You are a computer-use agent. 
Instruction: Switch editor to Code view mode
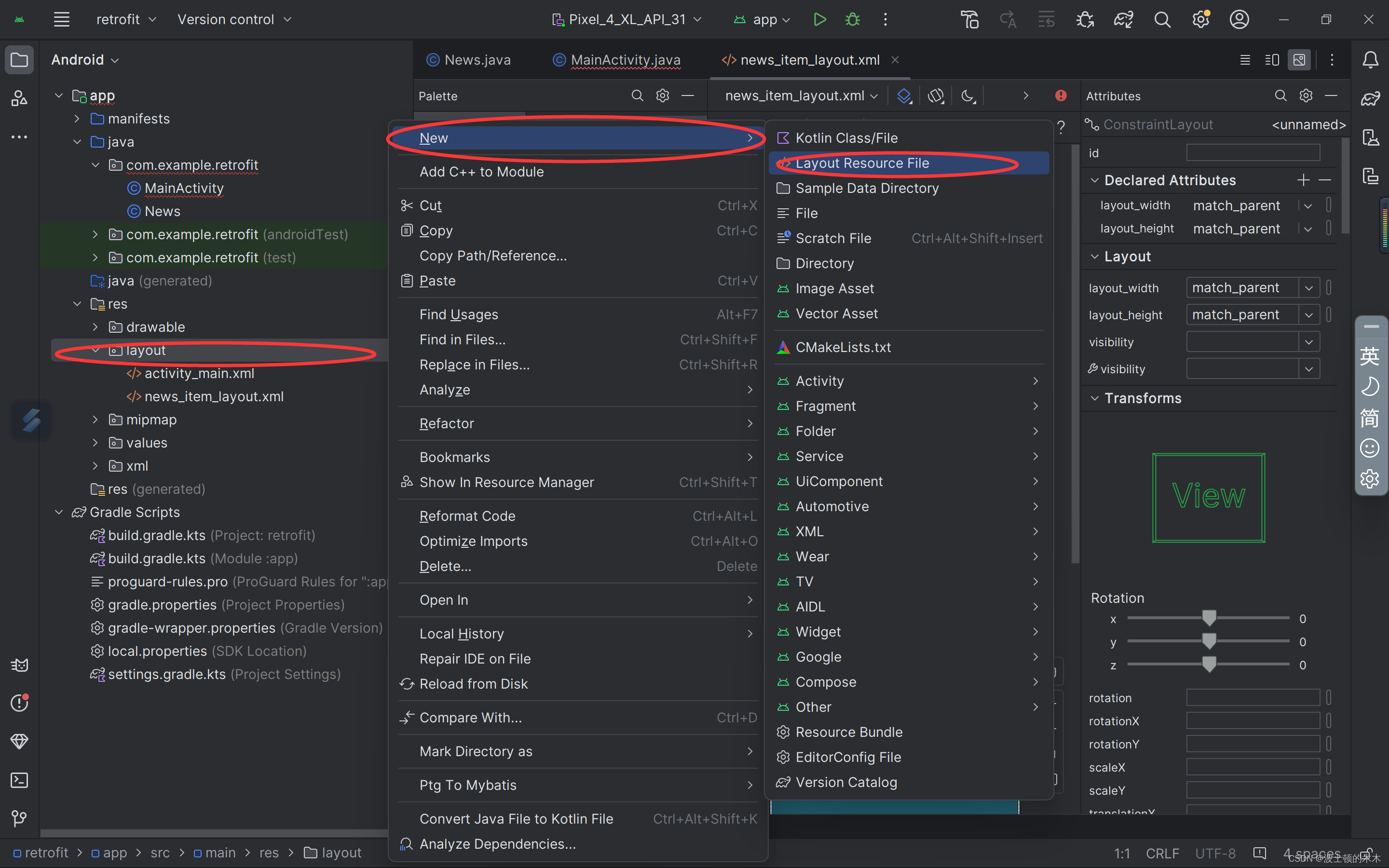[1245, 60]
